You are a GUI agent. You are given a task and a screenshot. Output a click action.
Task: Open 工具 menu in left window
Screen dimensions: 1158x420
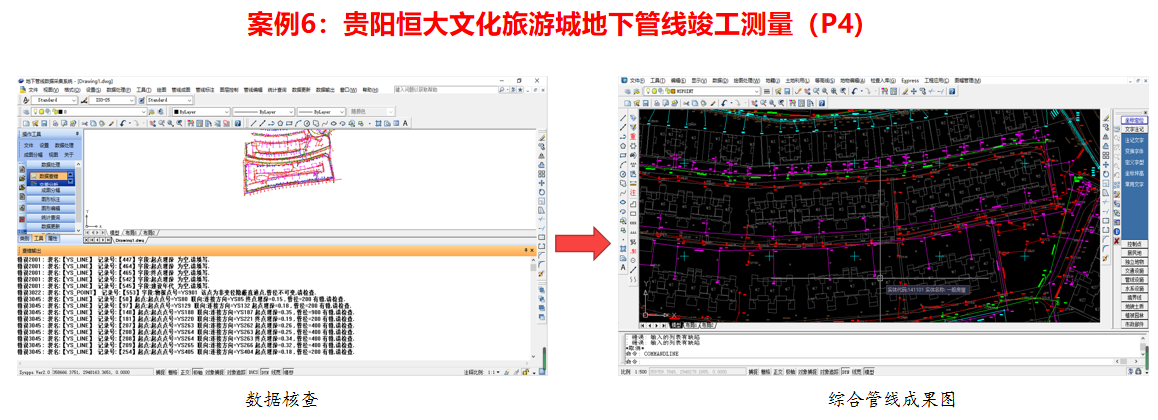pos(144,90)
